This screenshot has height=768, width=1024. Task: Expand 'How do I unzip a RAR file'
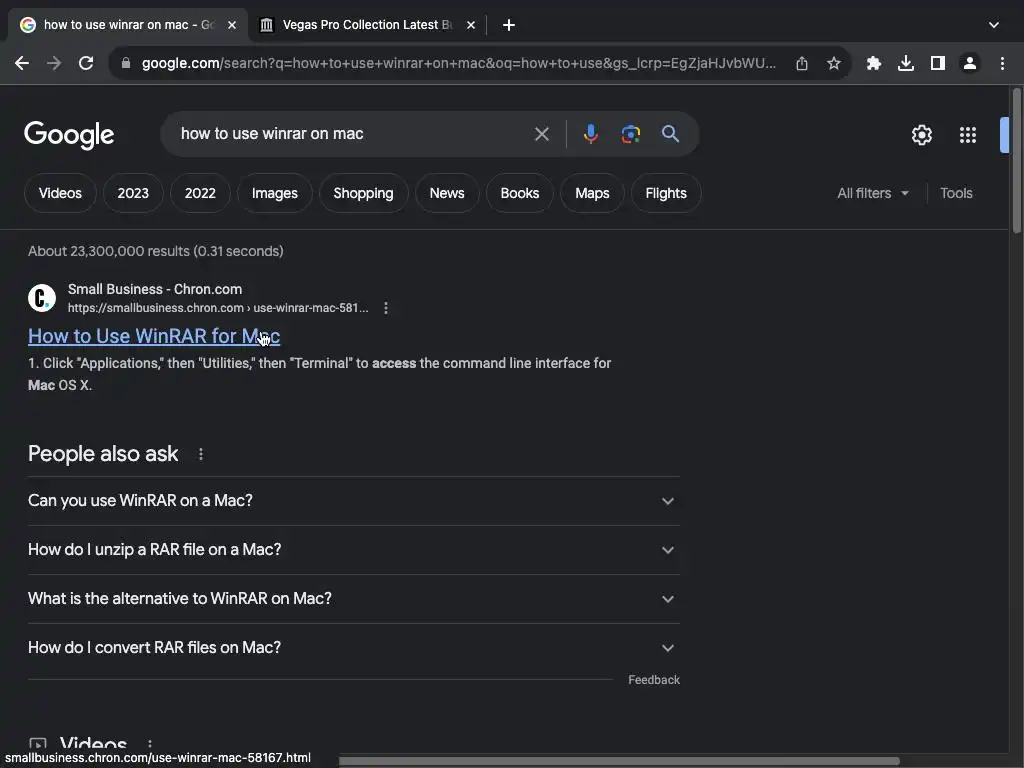click(x=353, y=550)
